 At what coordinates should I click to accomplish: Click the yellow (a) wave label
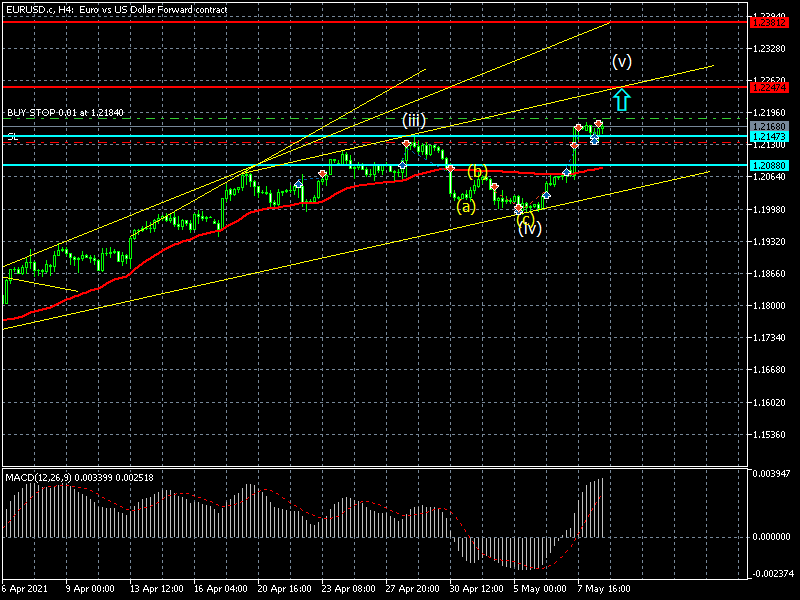[x=465, y=207]
